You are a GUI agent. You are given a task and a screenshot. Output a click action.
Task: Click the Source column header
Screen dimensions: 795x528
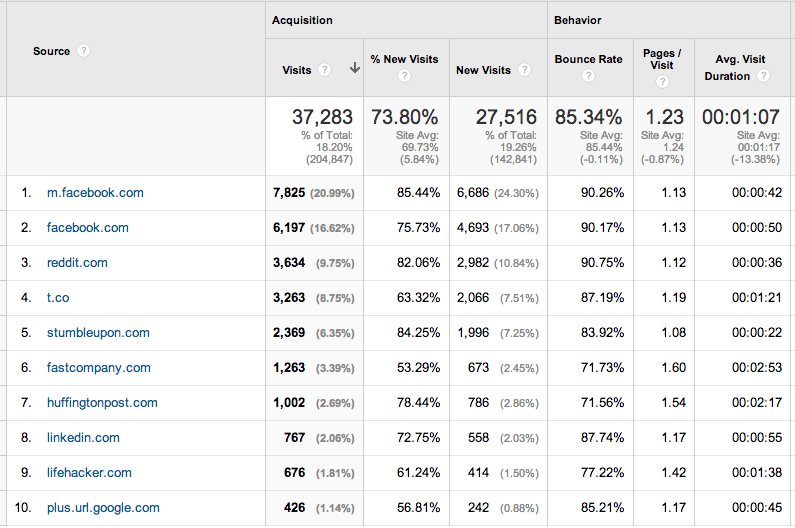click(x=51, y=51)
